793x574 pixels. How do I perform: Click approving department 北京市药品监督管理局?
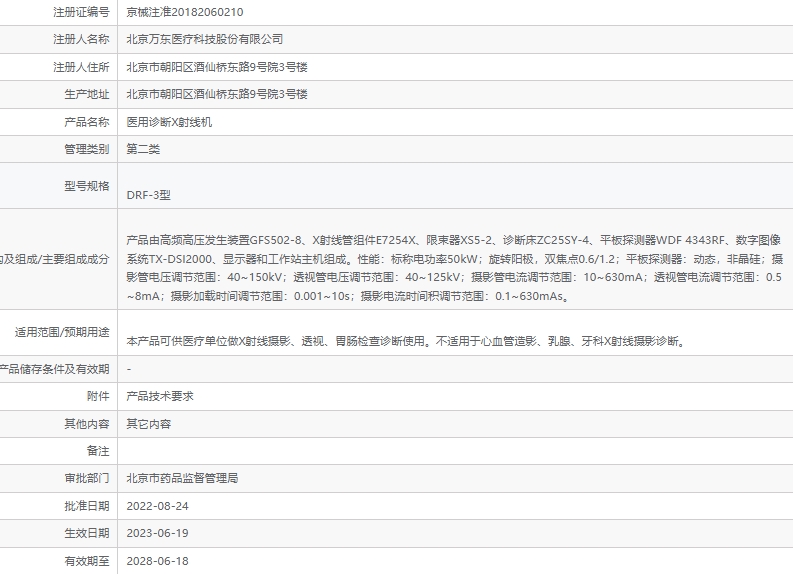[x=182, y=478]
